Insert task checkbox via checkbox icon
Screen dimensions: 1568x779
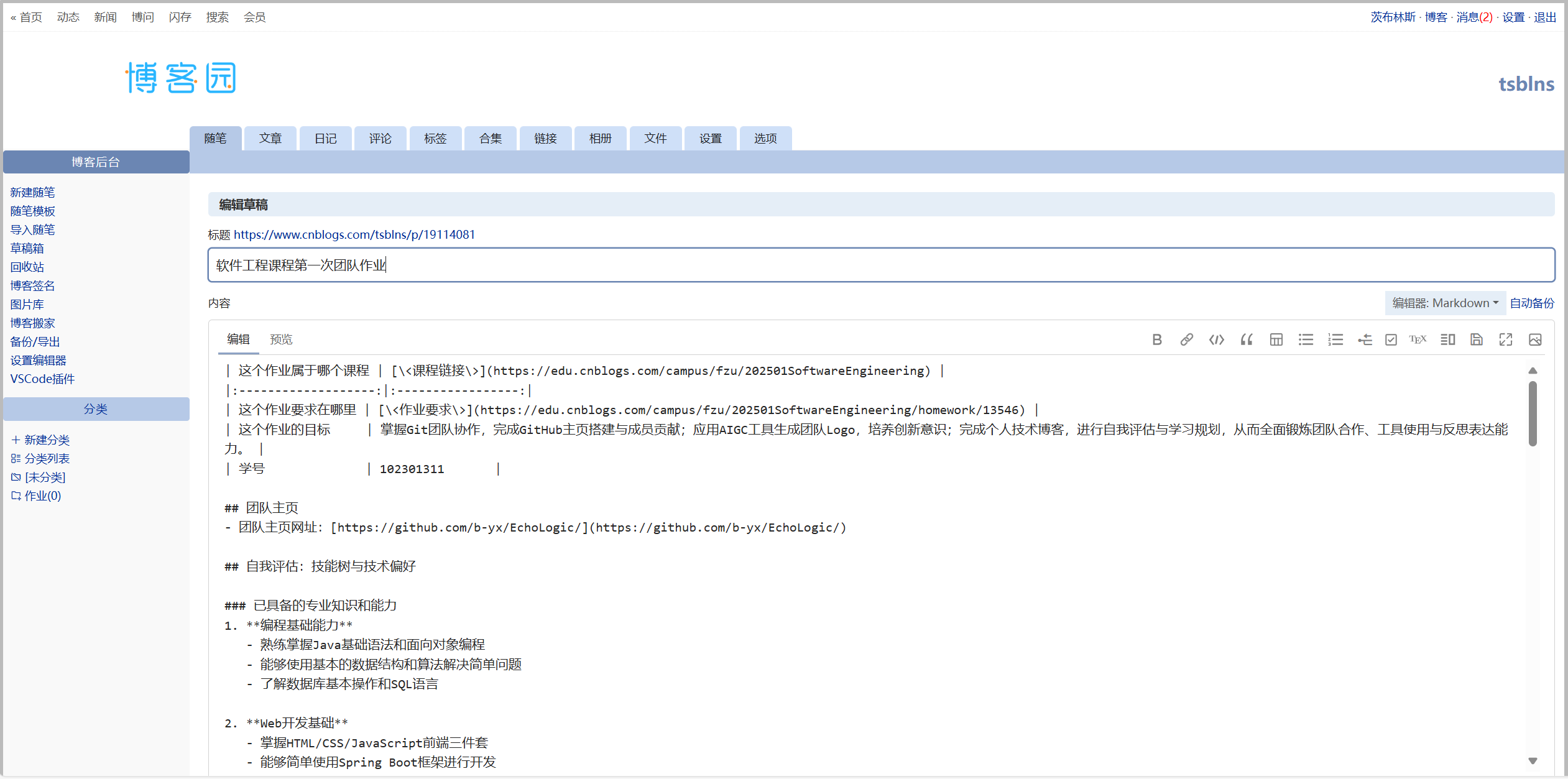click(x=1391, y=339)
